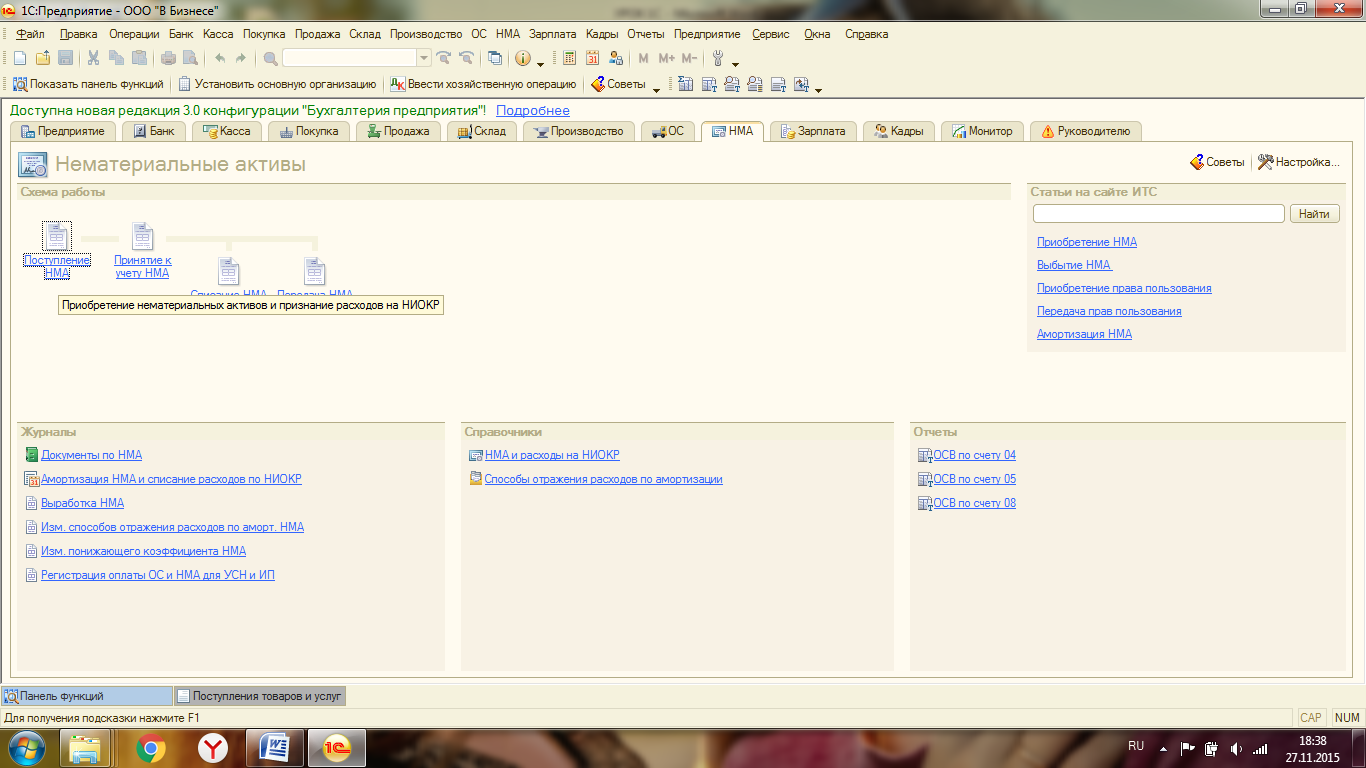Click the Help info icon
The image size is (1366, 768).
pos(523,58)
